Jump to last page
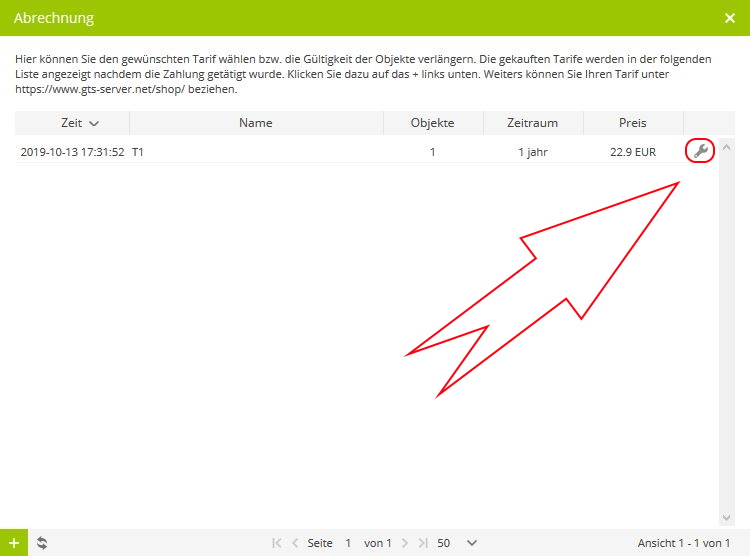This screenshot has height=556, width=750. point(422,543)
